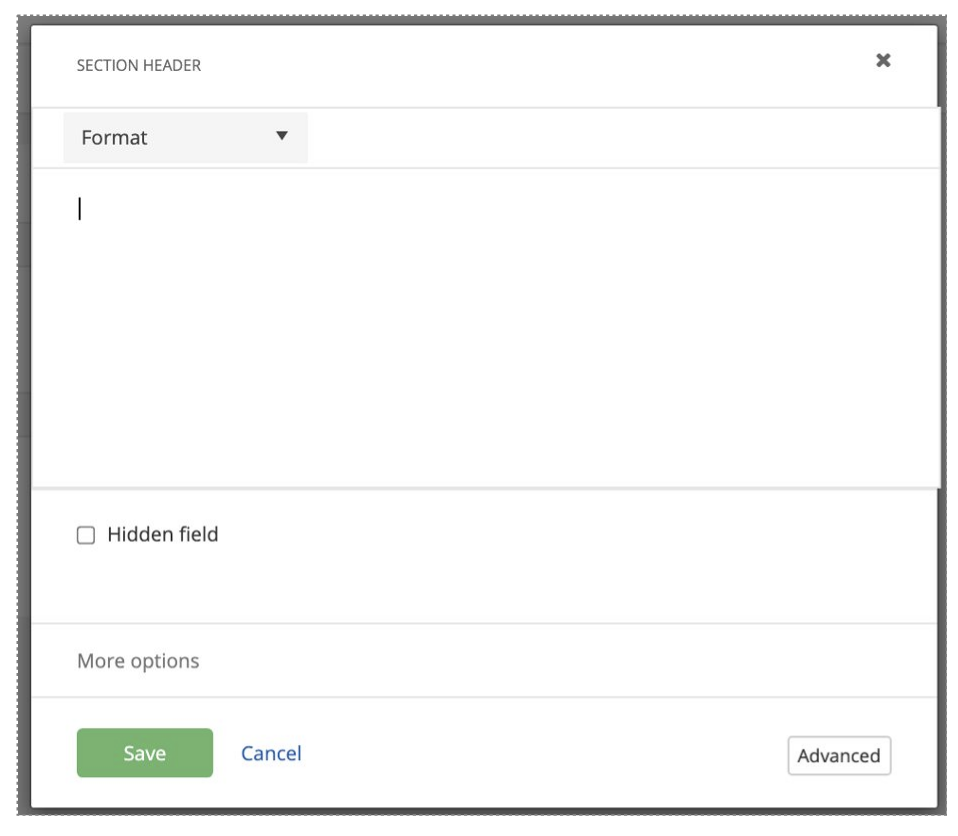Open the Advanced settings
Viewport: 958px width, 836px height.
[x=838, y=756]
